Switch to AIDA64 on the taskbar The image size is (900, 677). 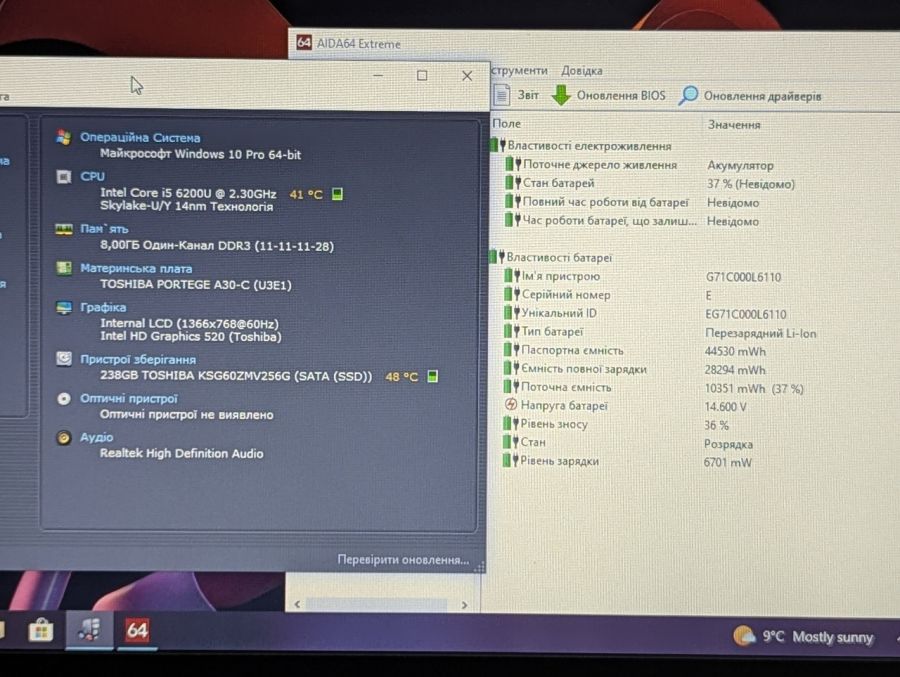click(x=137, y=631)
